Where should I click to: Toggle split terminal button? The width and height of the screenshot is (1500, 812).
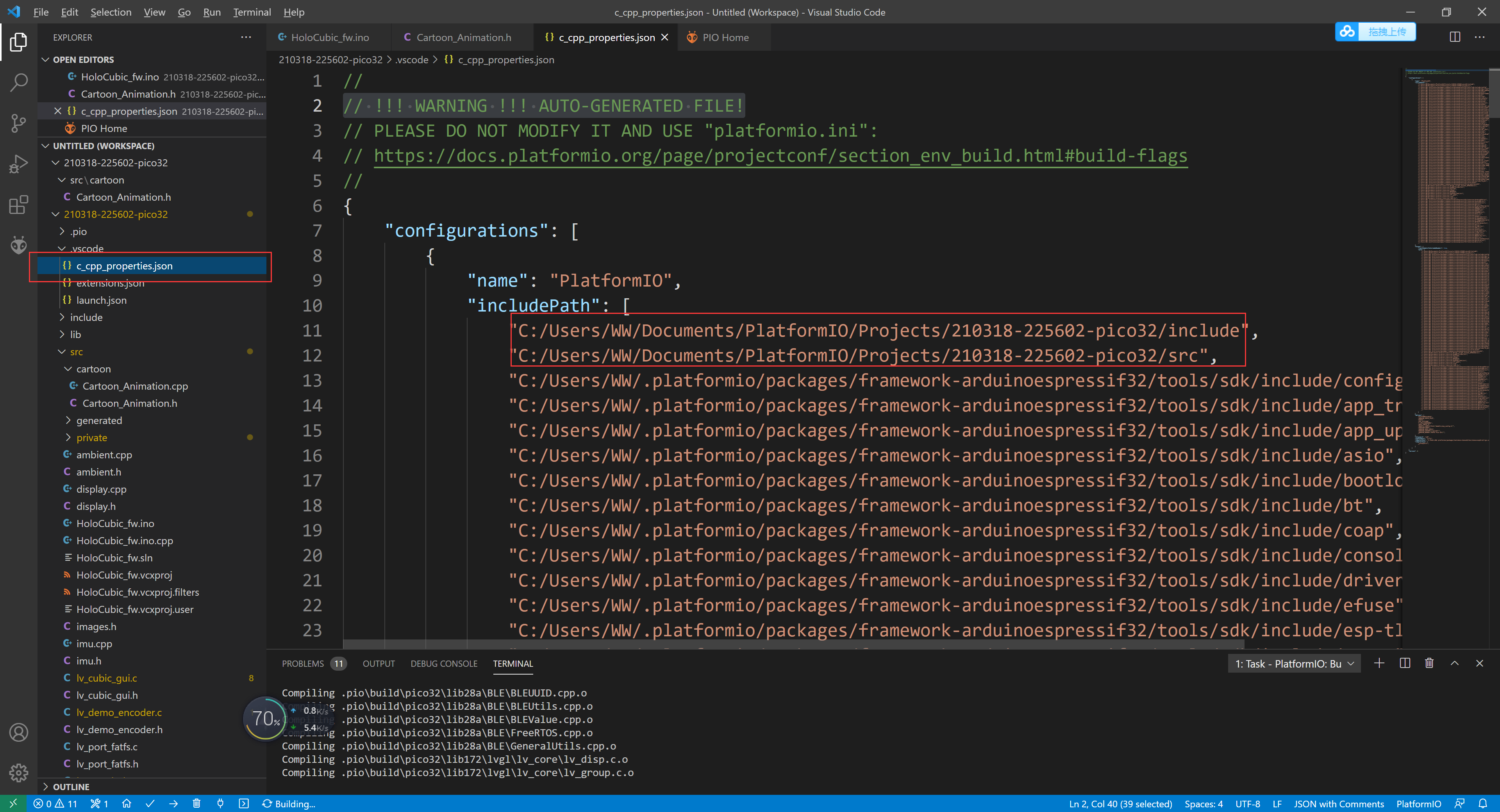click(x=1405, y=663)
